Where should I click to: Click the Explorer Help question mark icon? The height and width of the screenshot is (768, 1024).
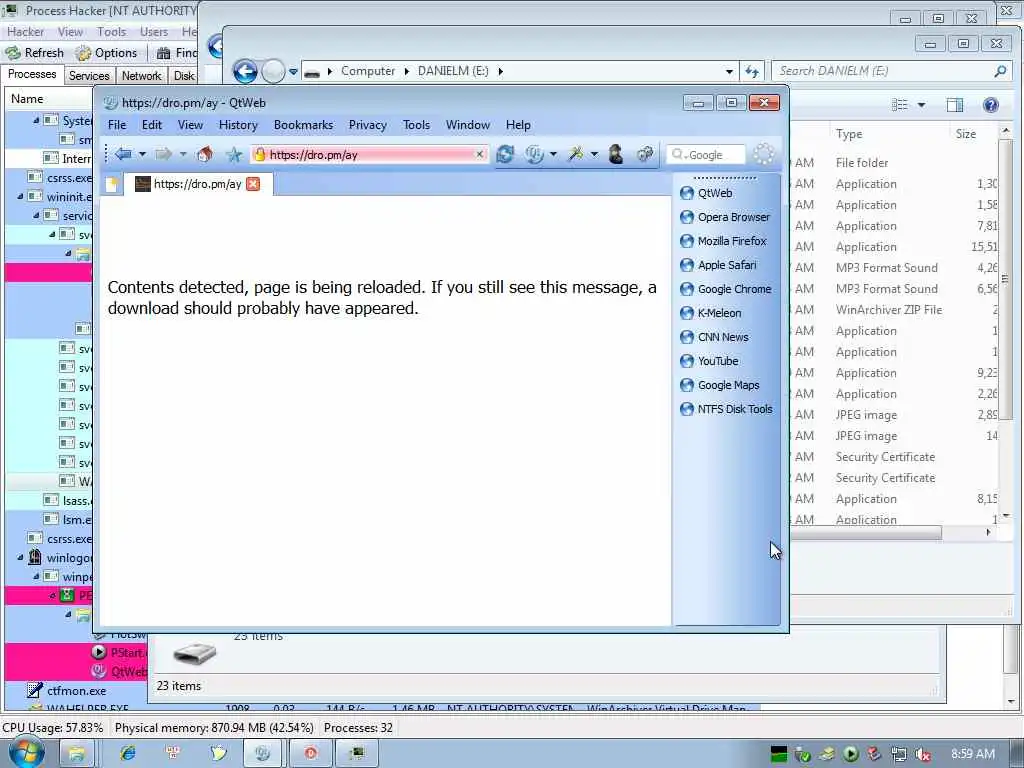(991, 105)
